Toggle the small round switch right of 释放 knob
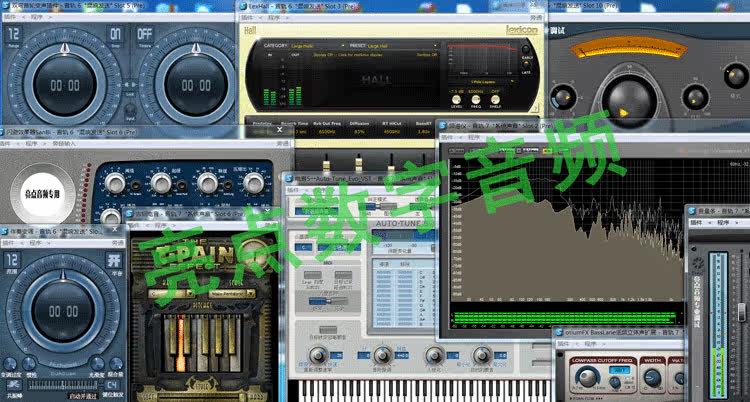 click(228, 185)
